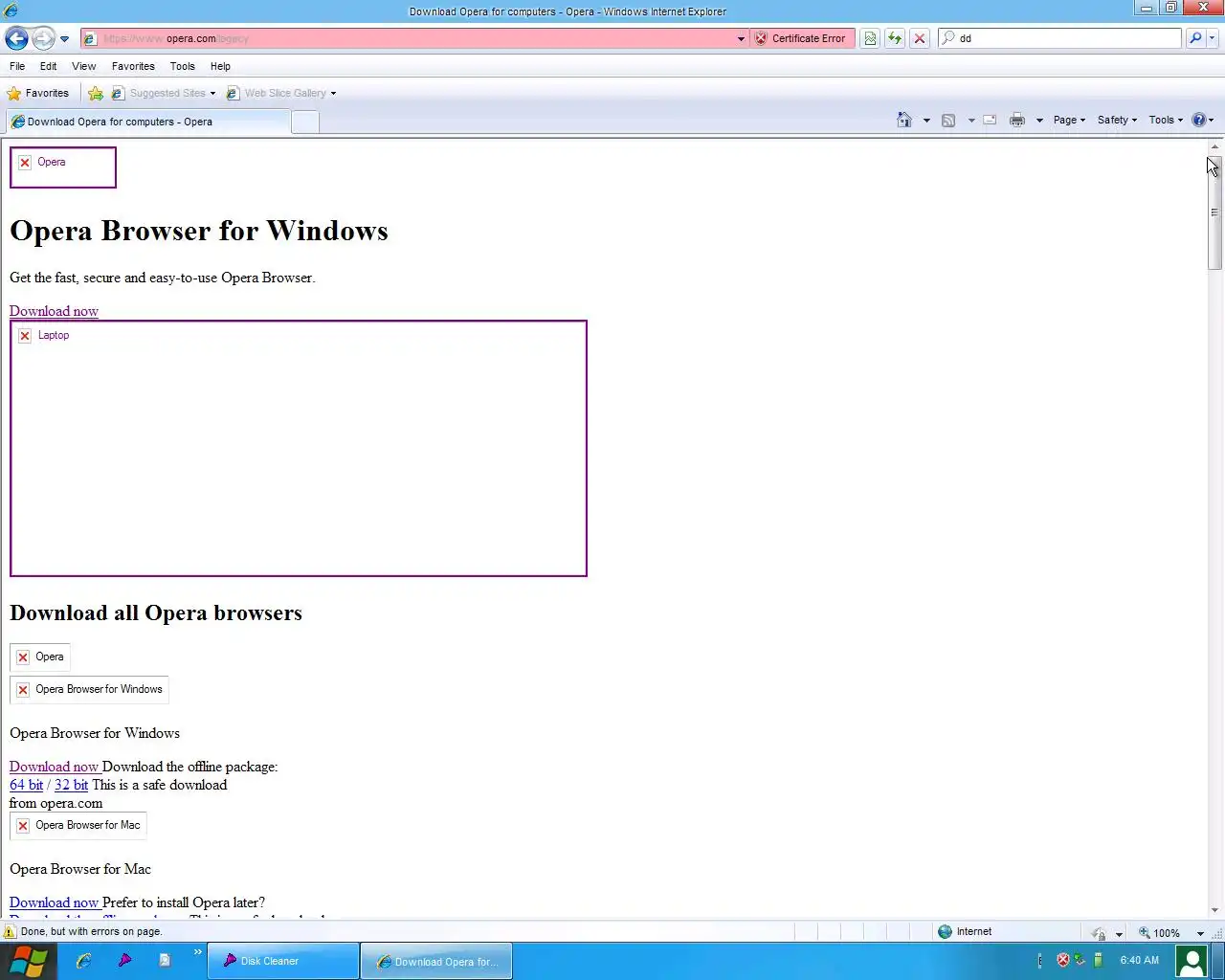
Task: Open the Edit menu
Action: point(49,66)
